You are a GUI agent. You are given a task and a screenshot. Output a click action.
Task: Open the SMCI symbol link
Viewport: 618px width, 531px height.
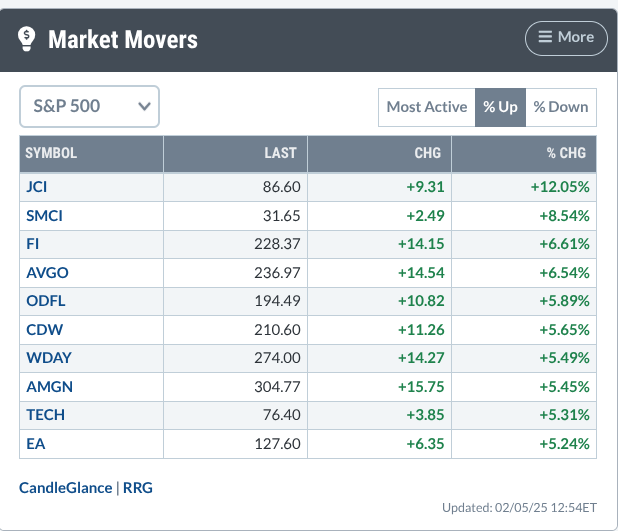point(44,216)
